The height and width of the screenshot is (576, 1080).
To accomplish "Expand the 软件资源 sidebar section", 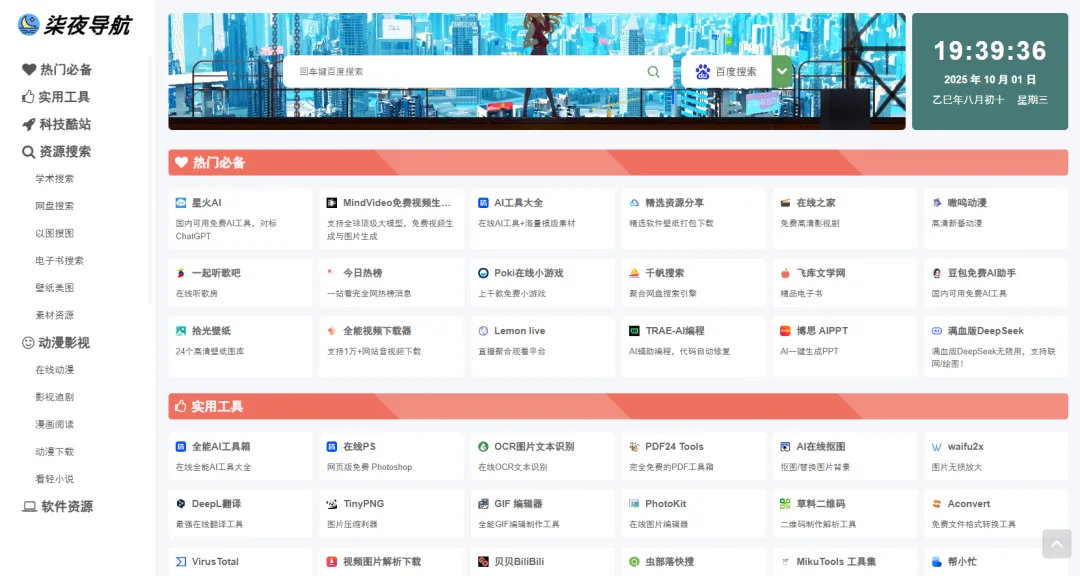I will click(x=58, y=506).
